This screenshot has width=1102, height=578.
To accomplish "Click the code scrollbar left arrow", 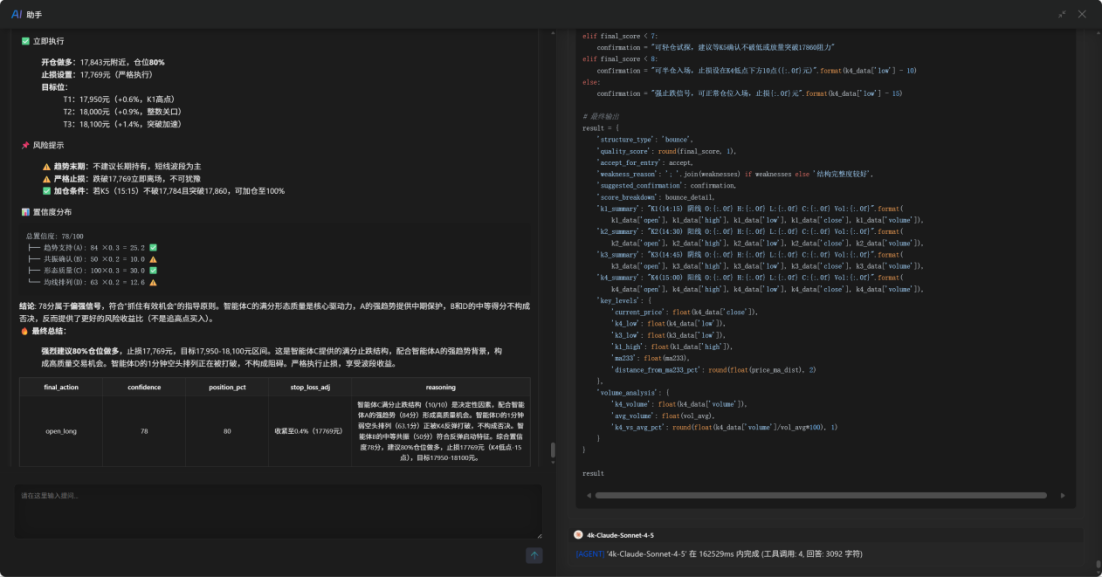I will pos(588,495).
